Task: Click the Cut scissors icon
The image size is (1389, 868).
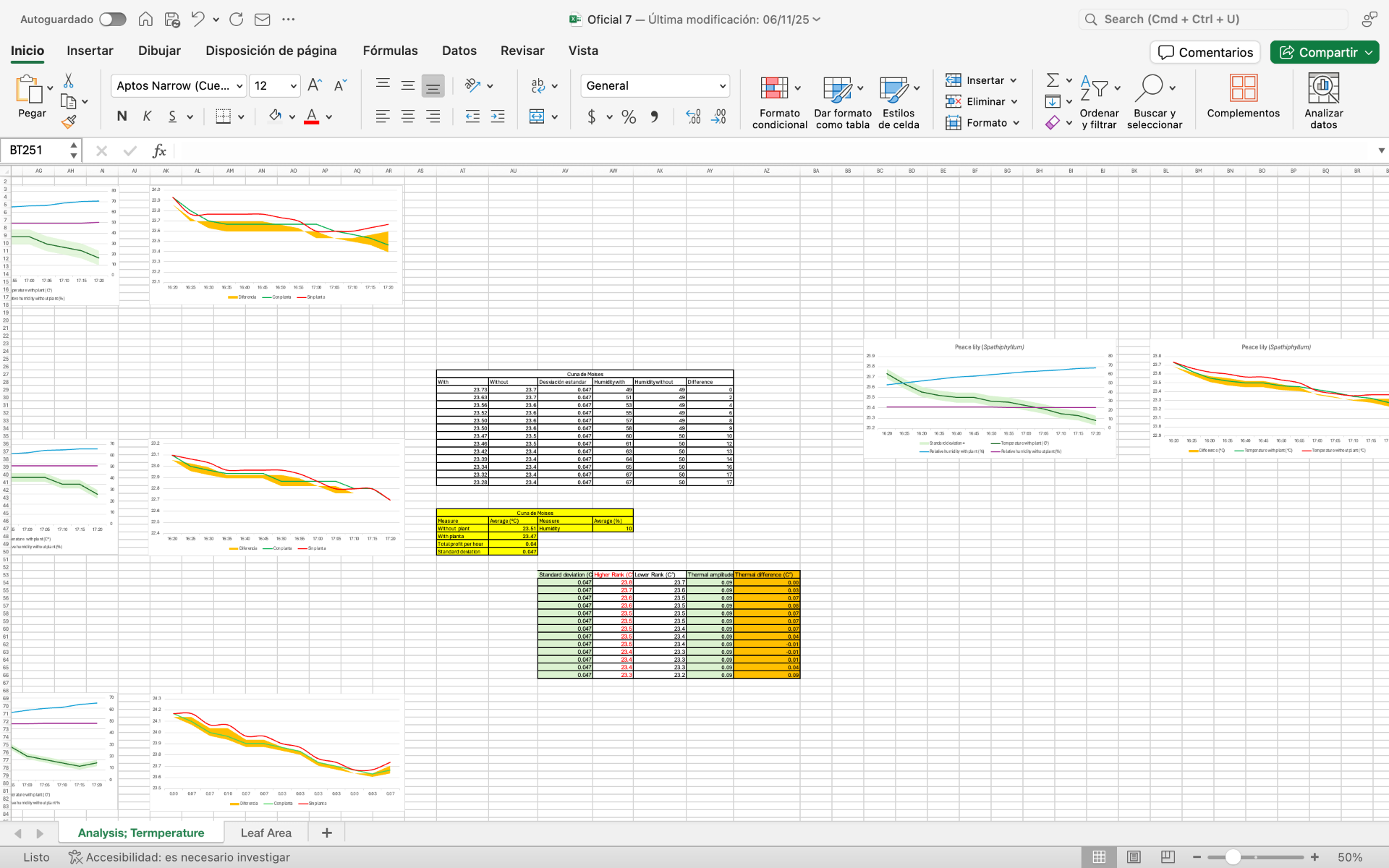Action: 69,80
